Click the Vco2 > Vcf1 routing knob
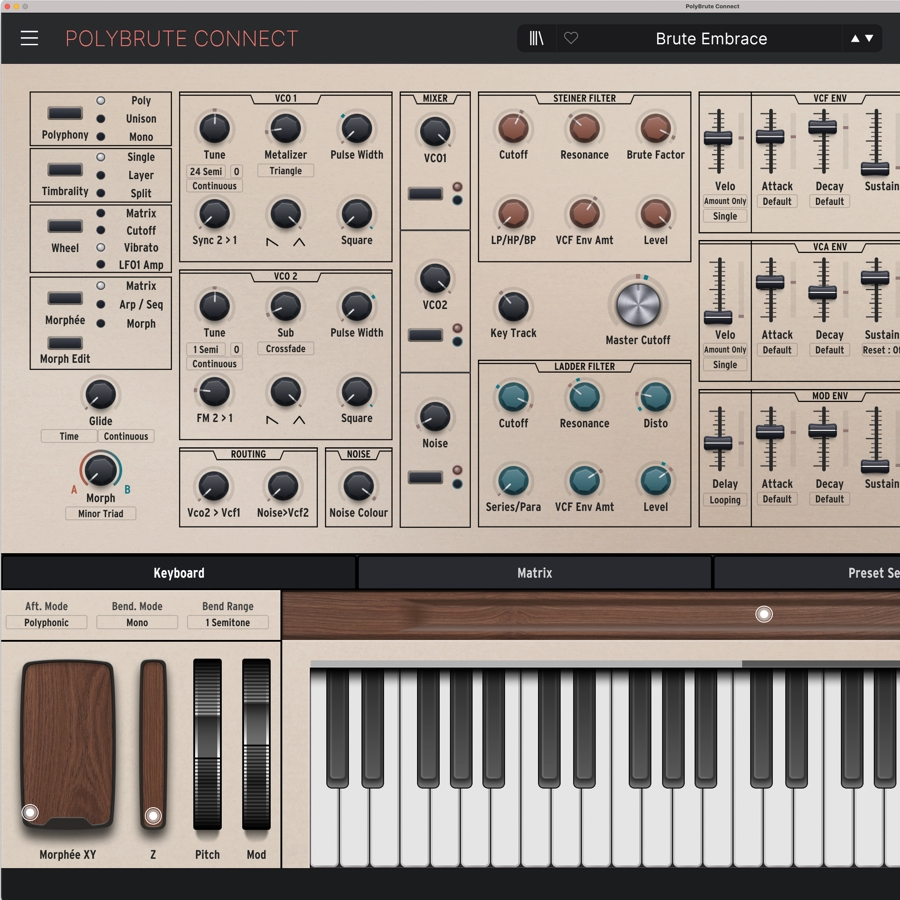Viewport: 900px width, 900px height. tap(214, 486)
